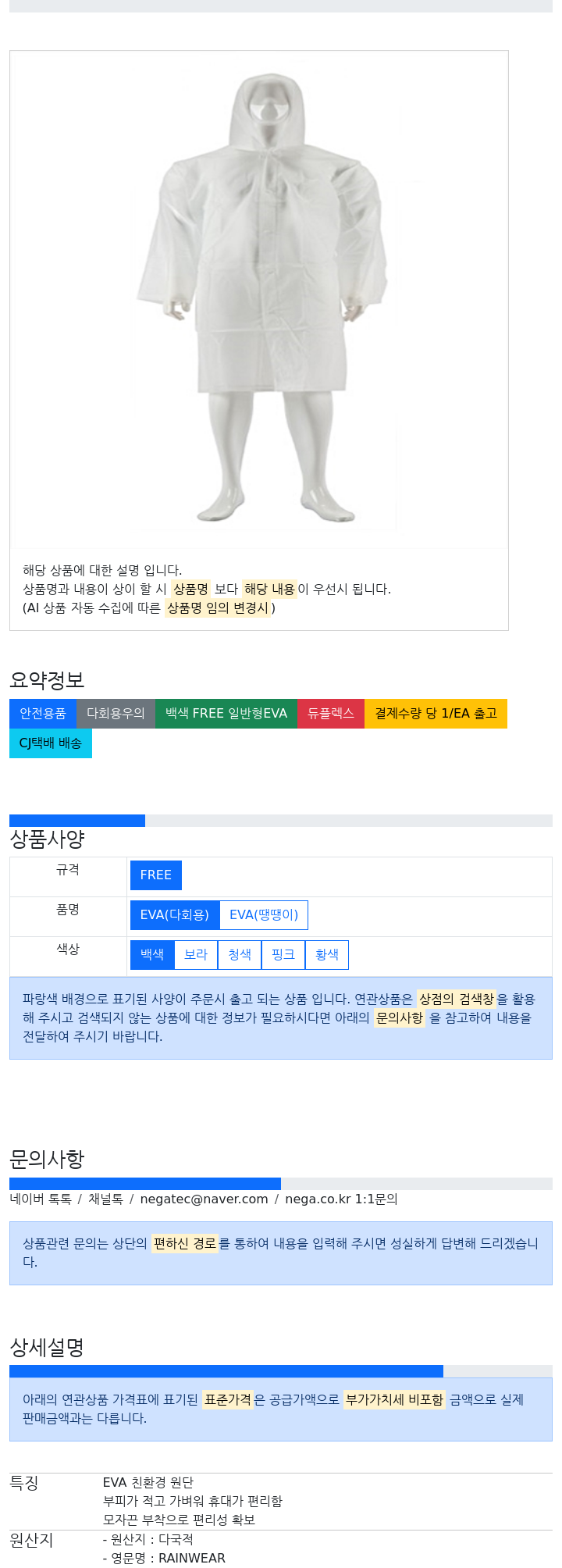Click the blue bar under 상세설명

(x=226, y=1371)
